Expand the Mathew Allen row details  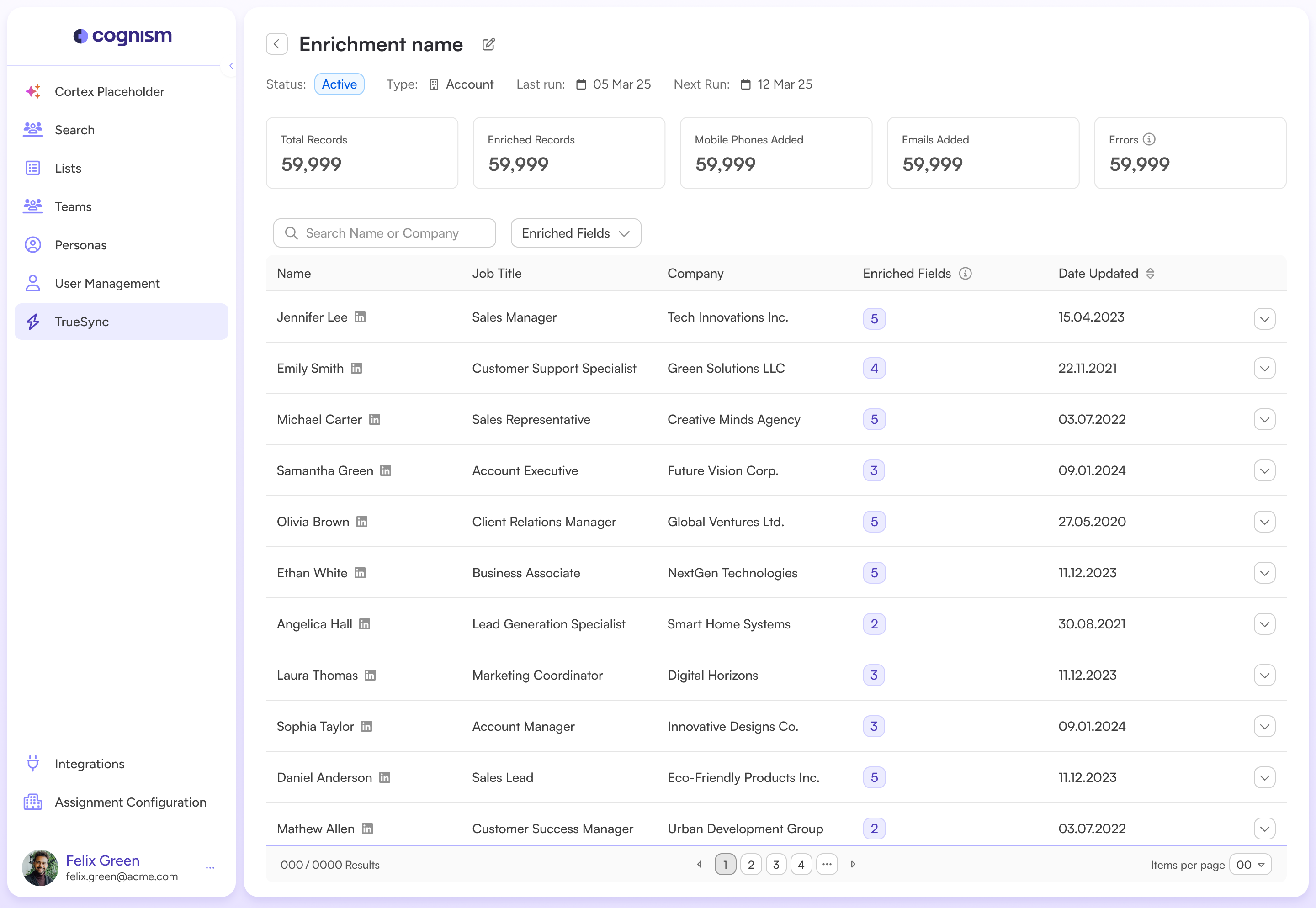(1264, 829)
